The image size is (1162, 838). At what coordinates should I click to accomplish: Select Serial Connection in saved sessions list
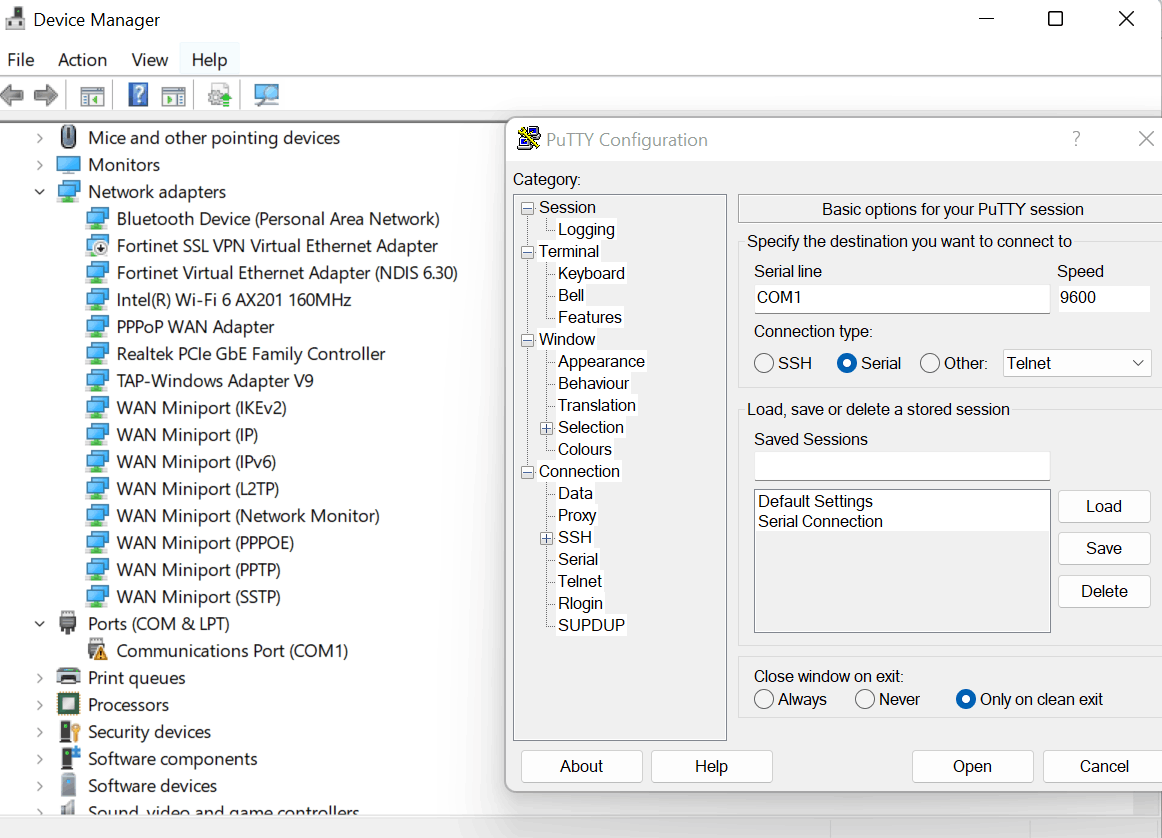point(820,522)
